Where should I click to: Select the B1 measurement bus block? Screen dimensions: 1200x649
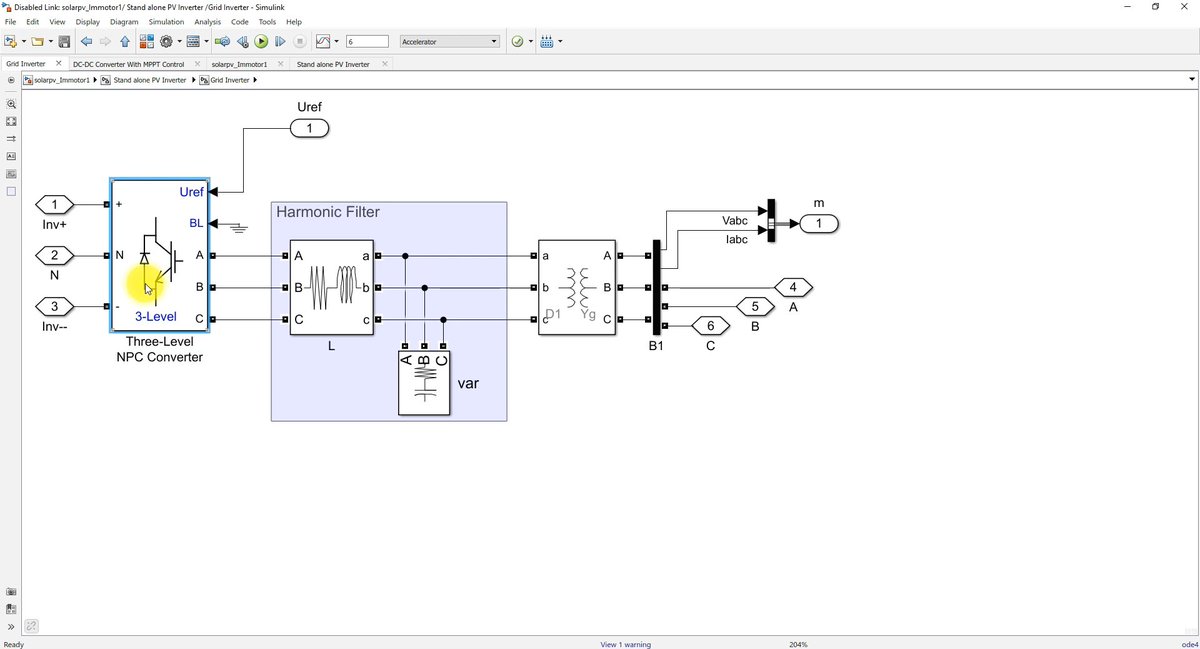coord(656,287)
